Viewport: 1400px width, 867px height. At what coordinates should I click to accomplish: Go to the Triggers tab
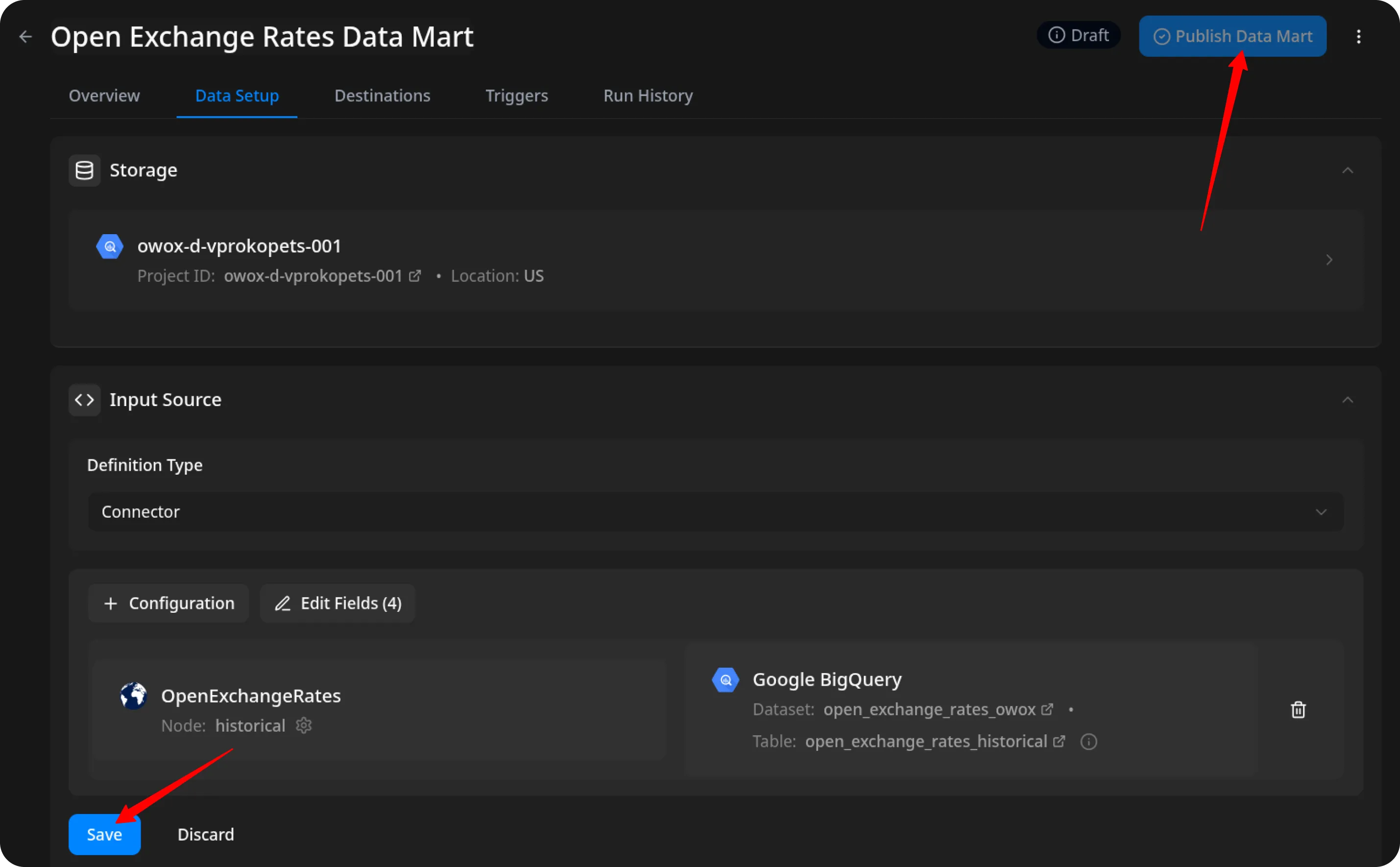(516, 96)
